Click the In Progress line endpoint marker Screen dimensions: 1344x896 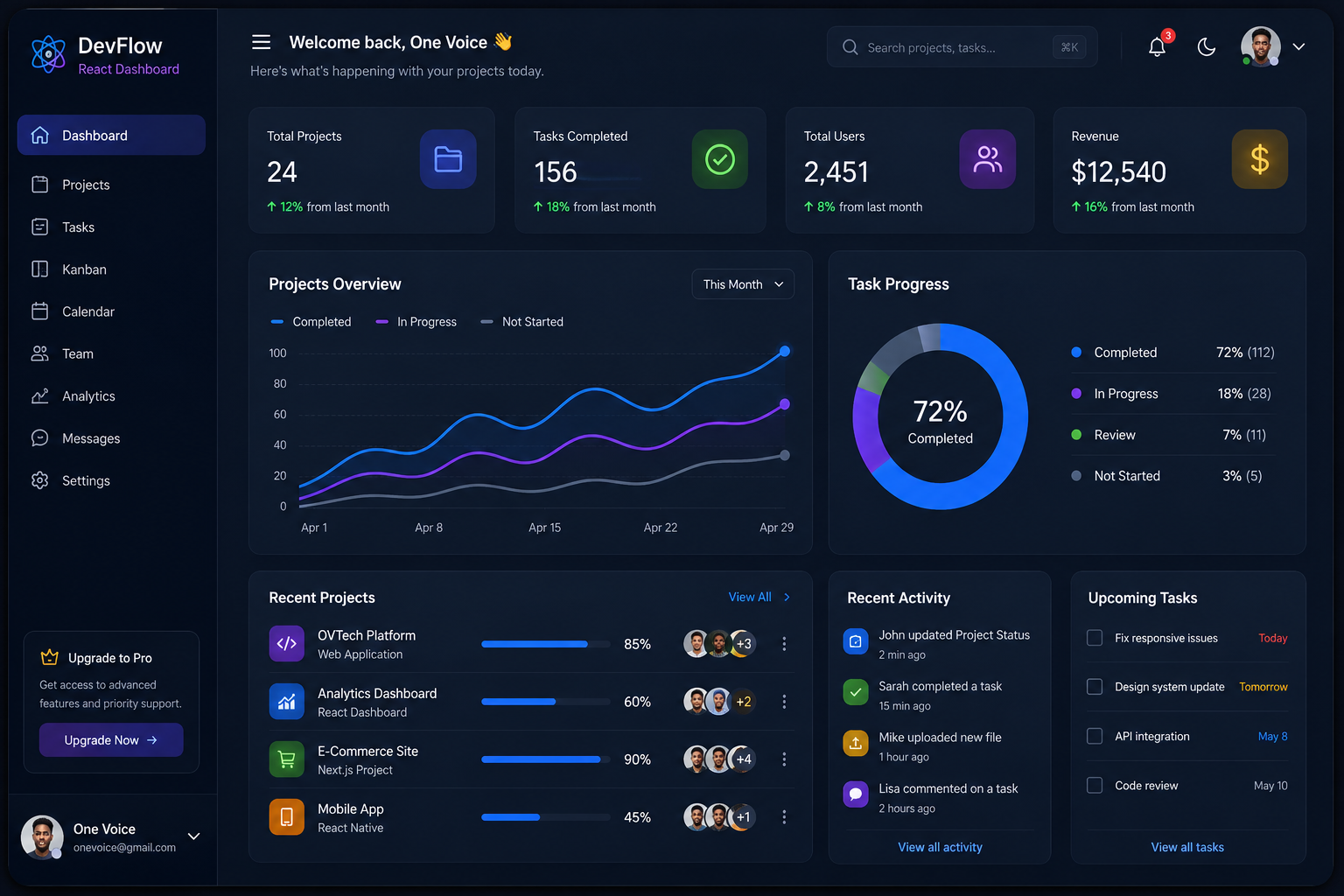point(785,404)
